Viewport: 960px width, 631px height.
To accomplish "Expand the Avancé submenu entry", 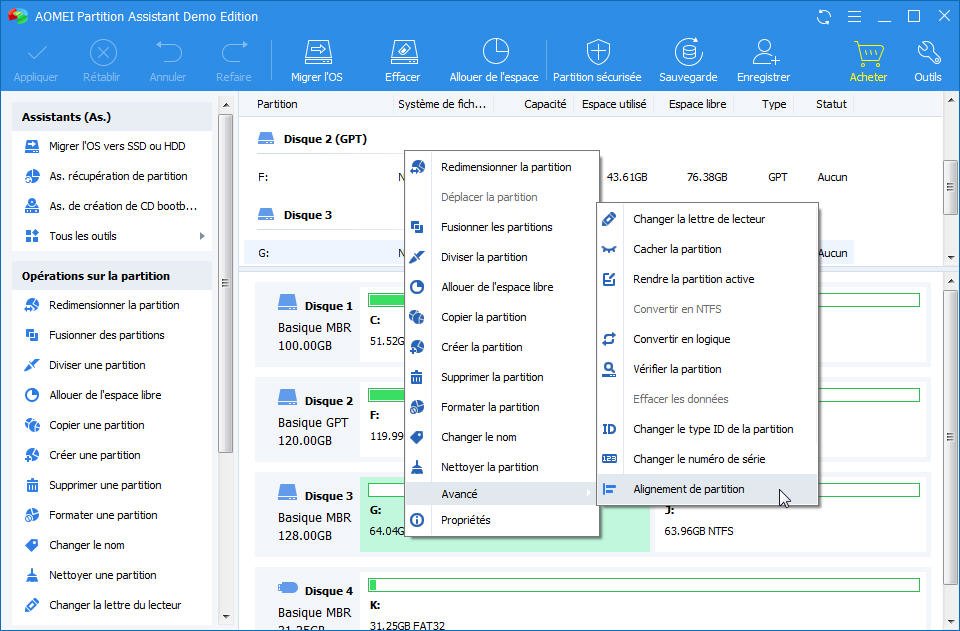I will pos(501,494).
